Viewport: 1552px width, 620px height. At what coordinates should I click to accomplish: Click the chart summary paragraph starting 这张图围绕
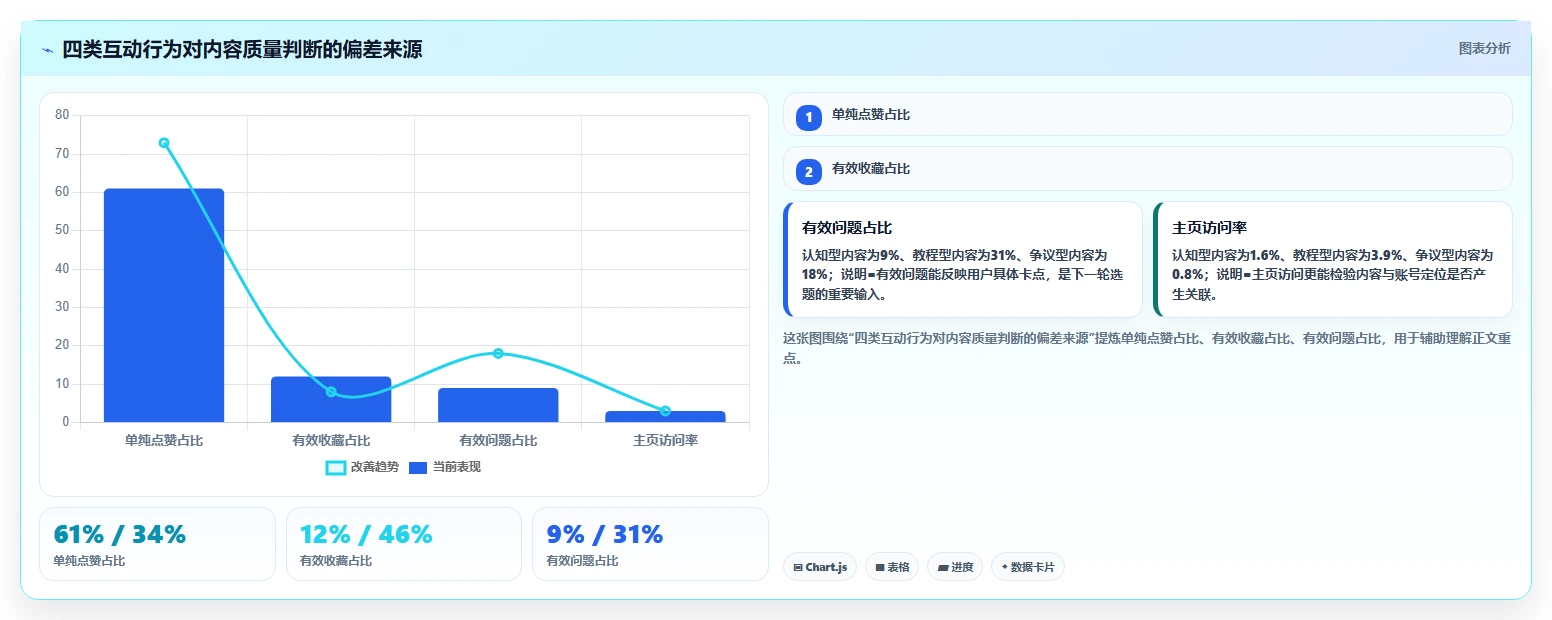(x=1147, y=349)
